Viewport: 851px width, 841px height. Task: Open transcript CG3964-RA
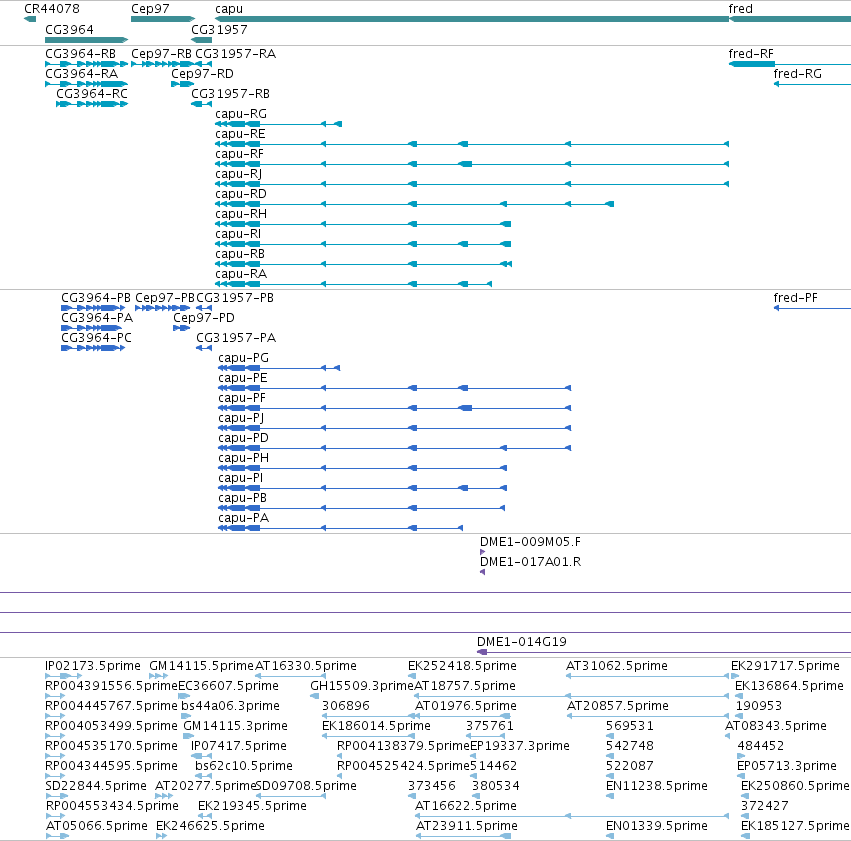pyautogui.click(x=81, y=74)
